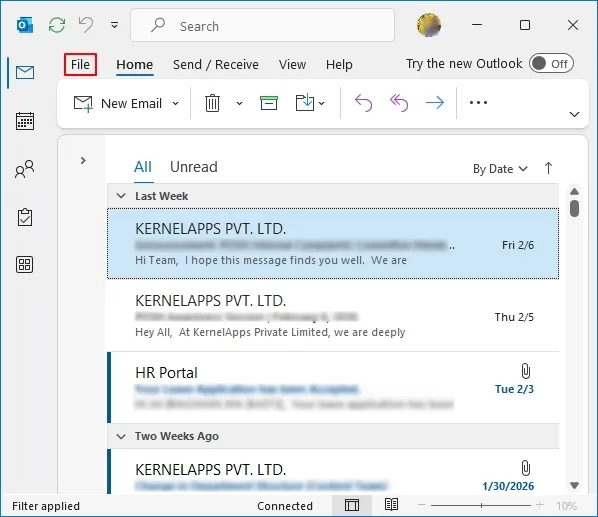
Task: Collapse the Last Week group
Action: (x=121, y=196)
